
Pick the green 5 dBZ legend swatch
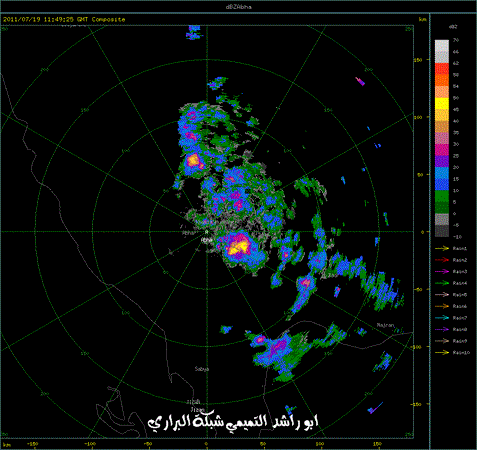tap(442, 196)
